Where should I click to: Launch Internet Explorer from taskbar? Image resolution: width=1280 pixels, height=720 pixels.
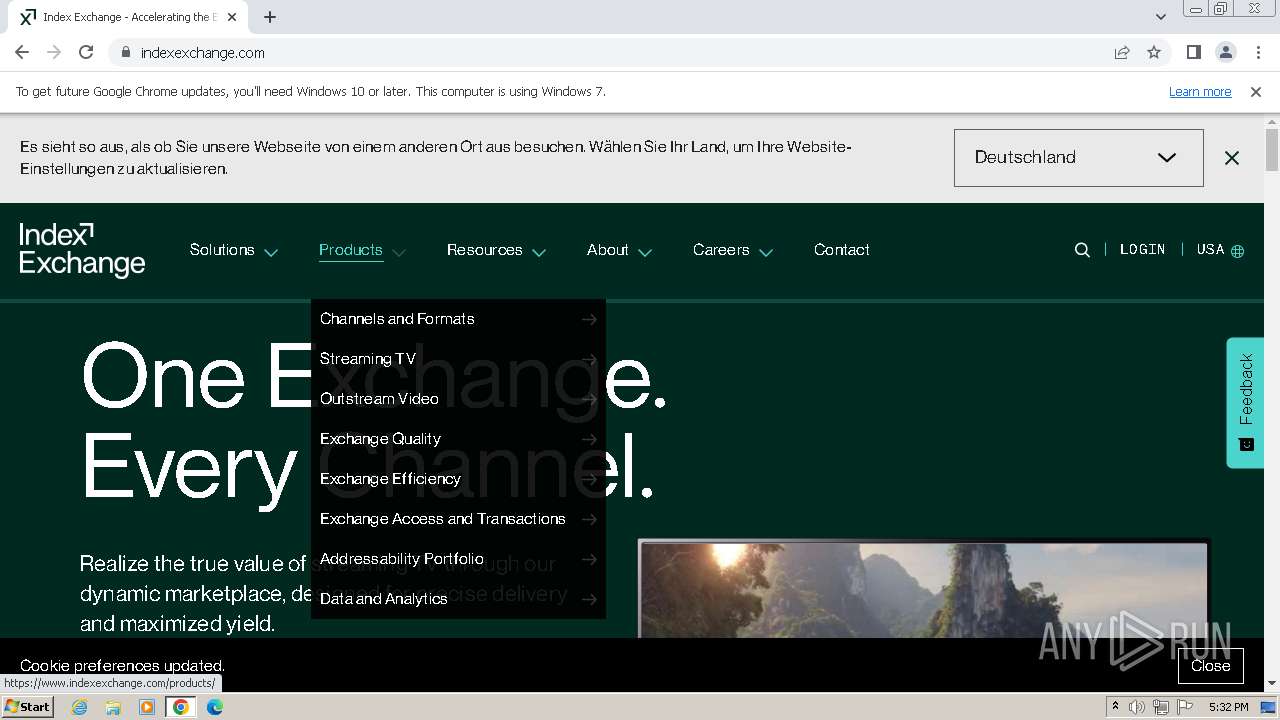coord(79,707)
